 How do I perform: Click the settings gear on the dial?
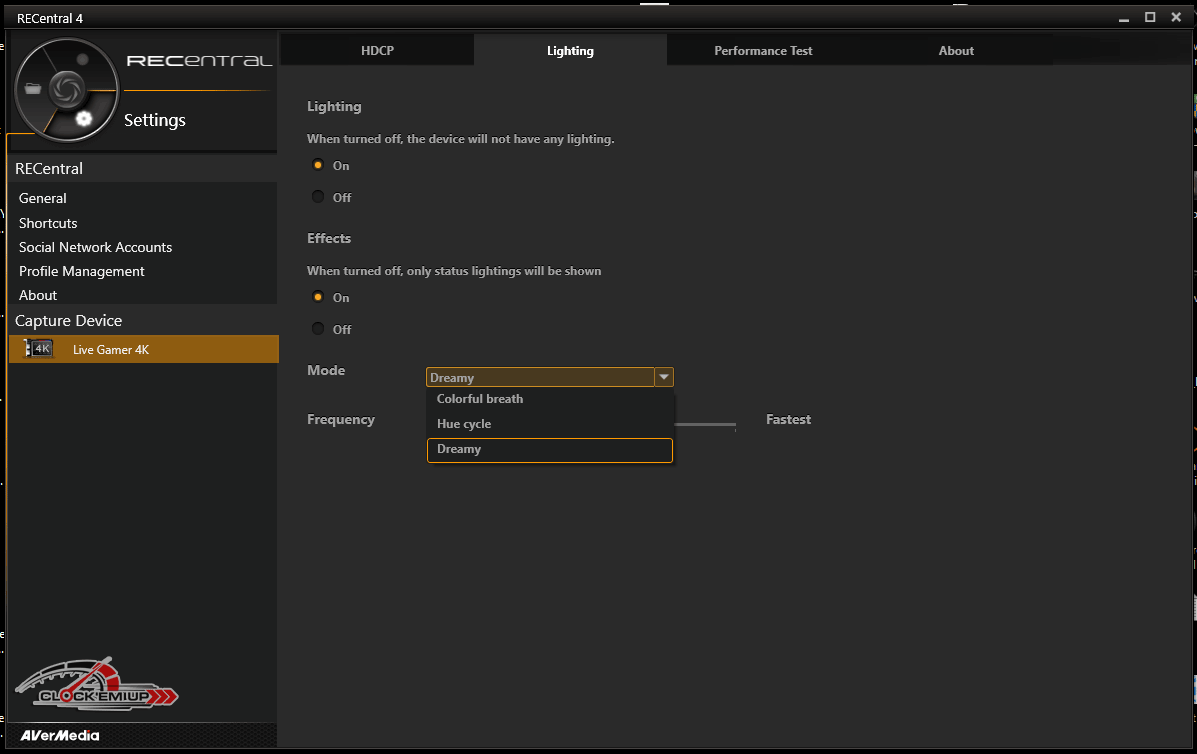pos(83,119)
